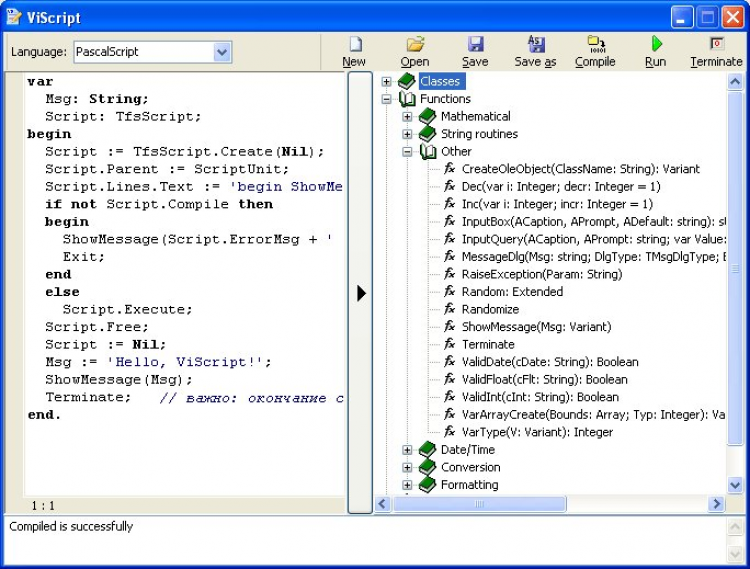750x569 pixels.
Task: Click the fx icon beside MessageDlg
Action: click(450, 256)
